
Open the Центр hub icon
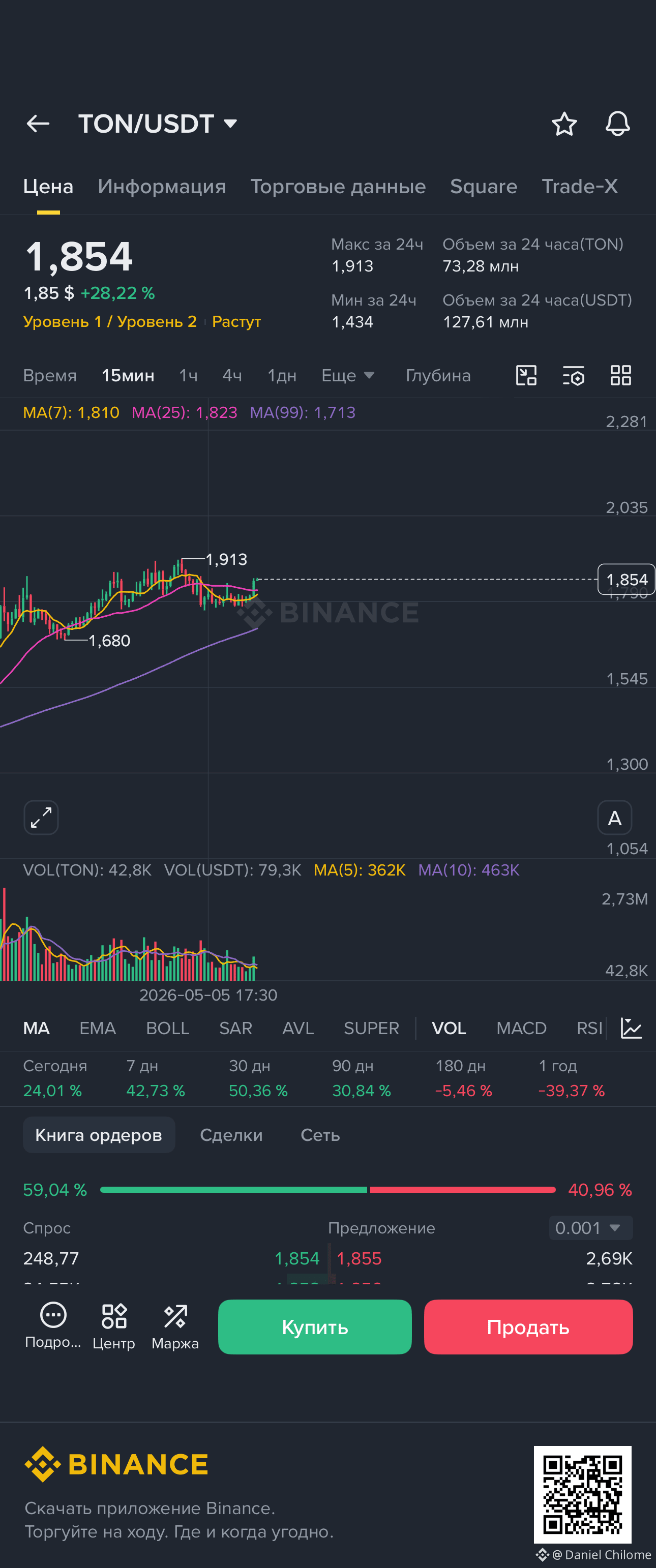tap(114, 1326)
